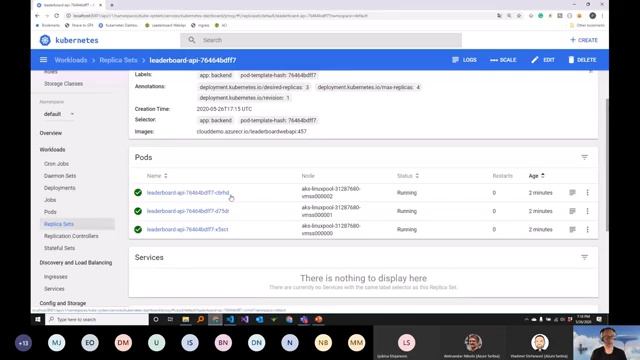Open Visual Studio Code from taskbar
The height and width of the screenshot is (360, 640).
[x=230, y=320]
